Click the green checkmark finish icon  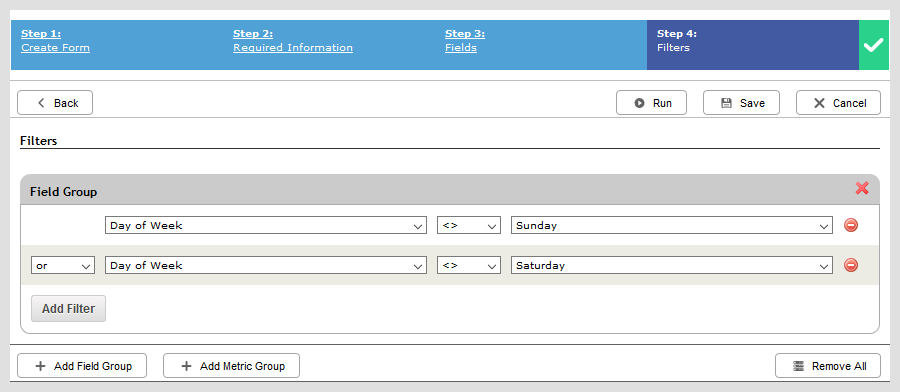pyautogui.click(x=873, y=45)
